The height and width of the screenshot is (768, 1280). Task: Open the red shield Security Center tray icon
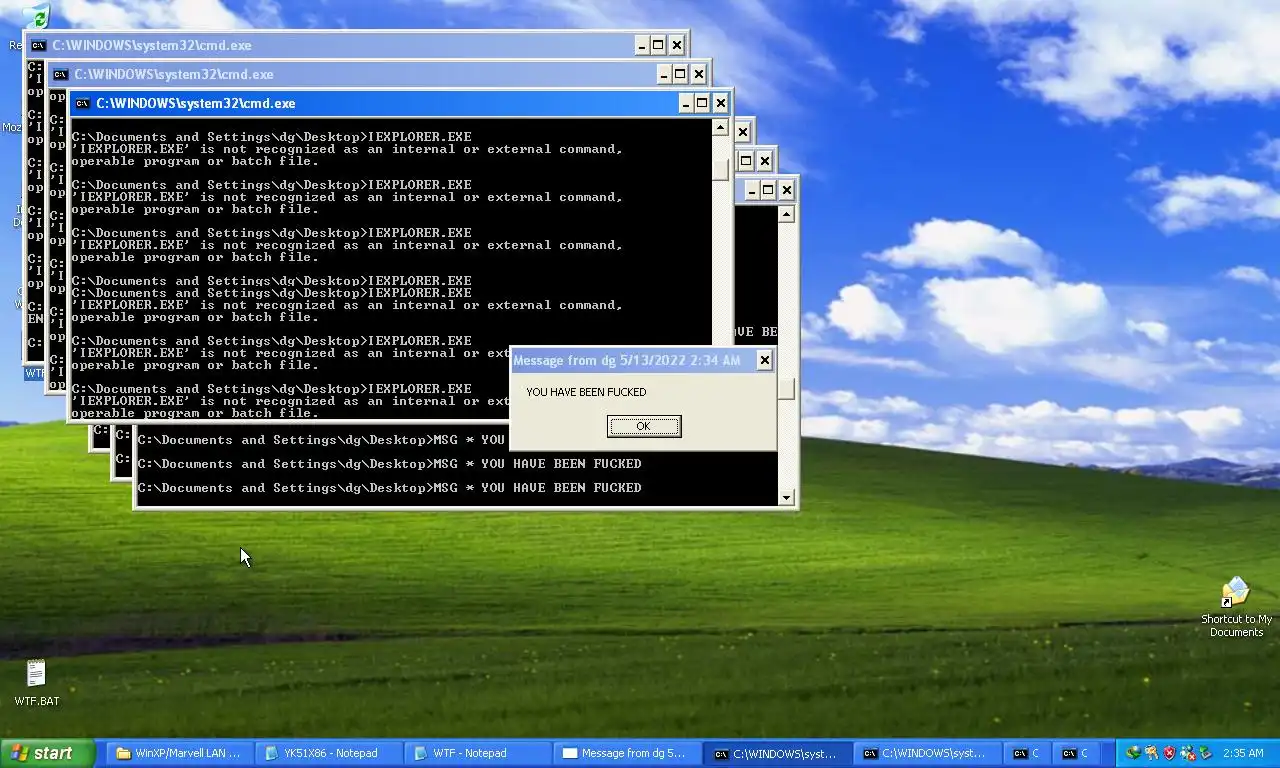(1169, 753)
